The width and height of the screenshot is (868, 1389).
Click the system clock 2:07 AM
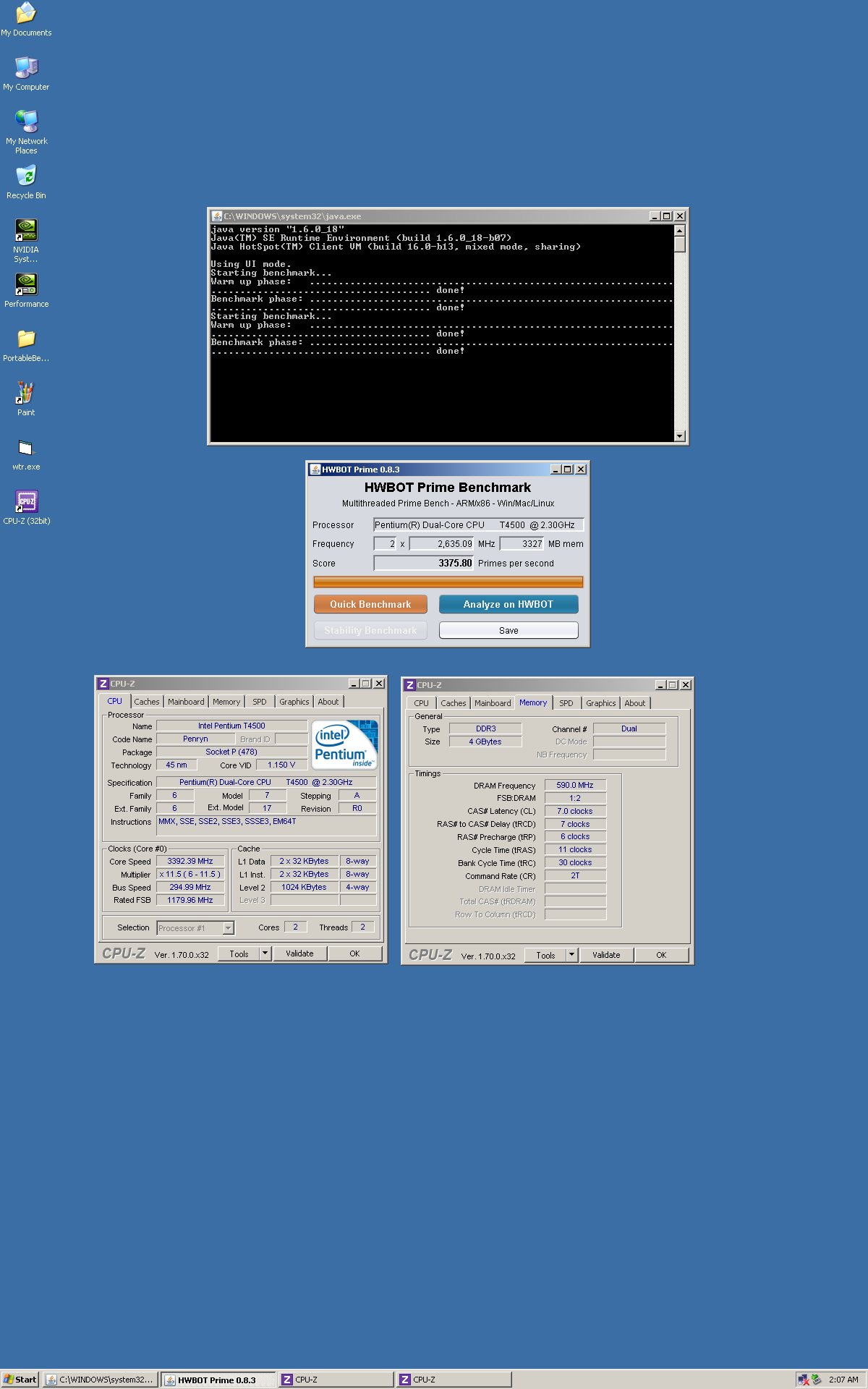click(x=843, y=1380)
